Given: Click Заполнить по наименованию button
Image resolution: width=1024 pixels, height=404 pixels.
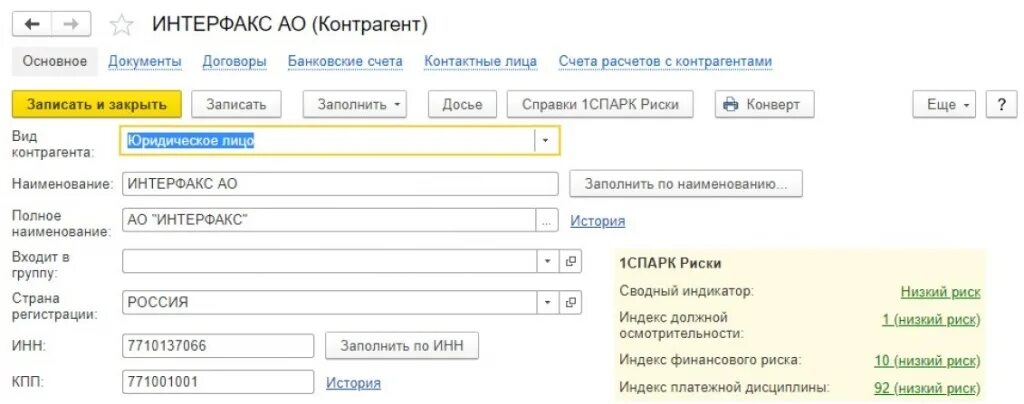Looking at the screenshot, I should 686,184.
